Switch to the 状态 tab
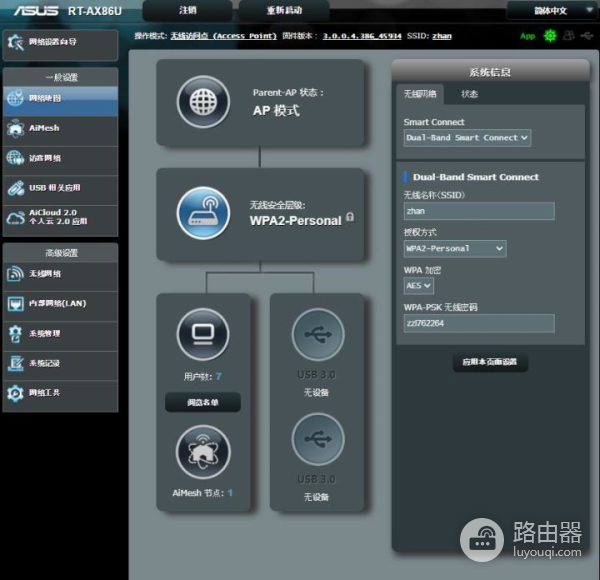This screenshot has width=600, height=580. coord(469,94)
